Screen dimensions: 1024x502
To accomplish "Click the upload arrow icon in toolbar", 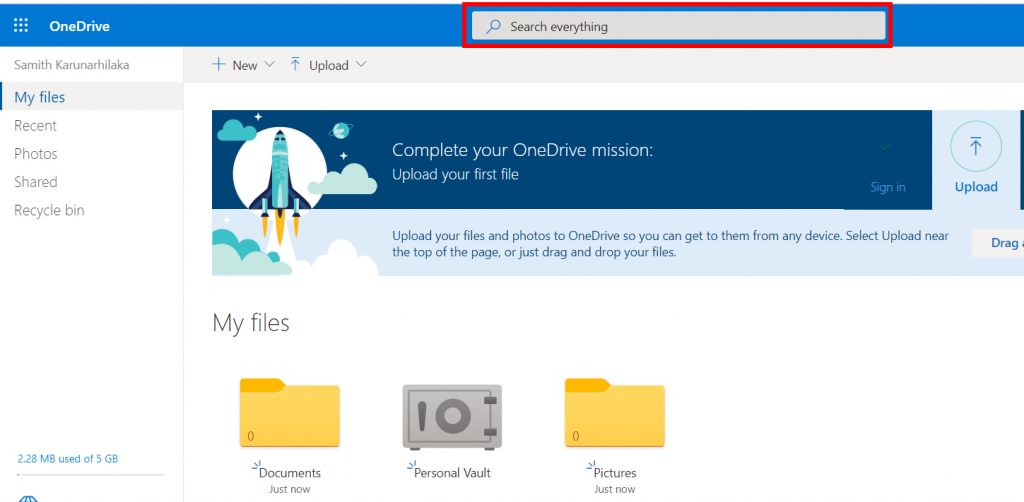I will click(295, 64).
